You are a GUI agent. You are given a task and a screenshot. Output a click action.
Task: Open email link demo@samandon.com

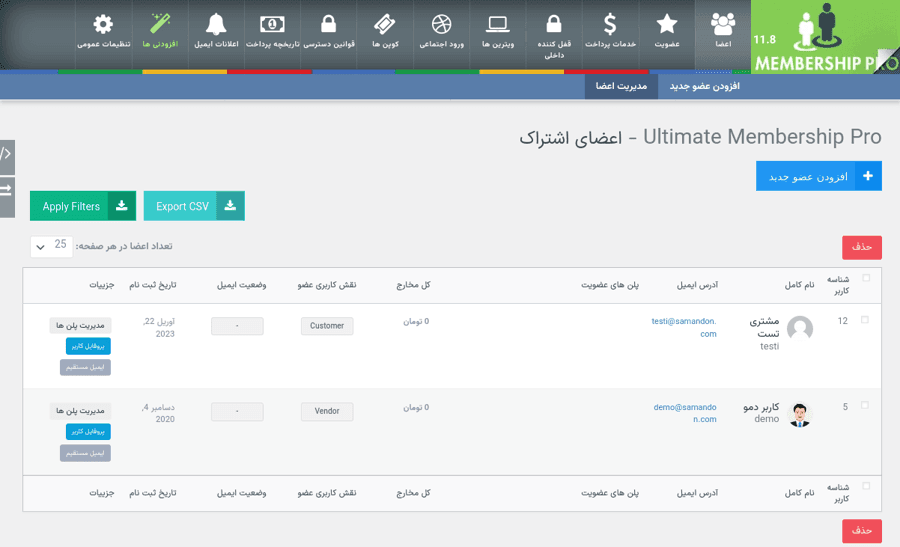tap(685, 413)
